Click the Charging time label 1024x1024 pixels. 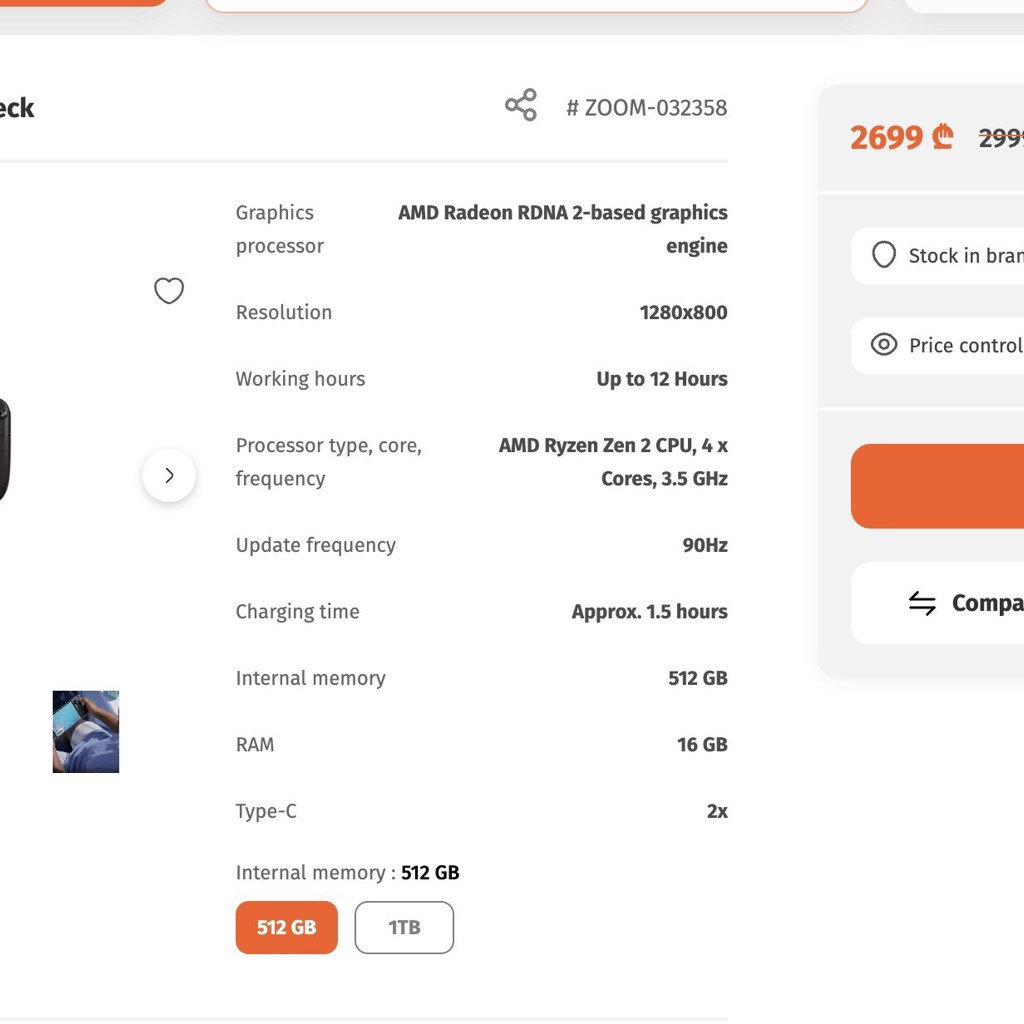[x=297, y=611]
